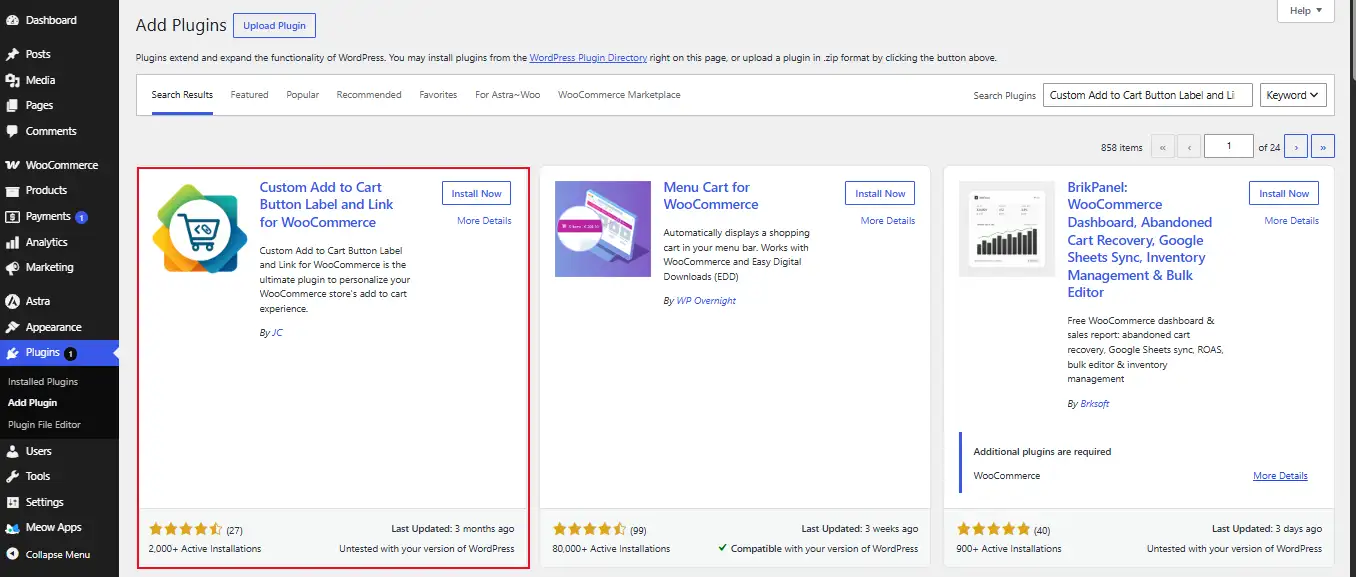View More Details for Custom Add to Cart

(x=484, y=221)
